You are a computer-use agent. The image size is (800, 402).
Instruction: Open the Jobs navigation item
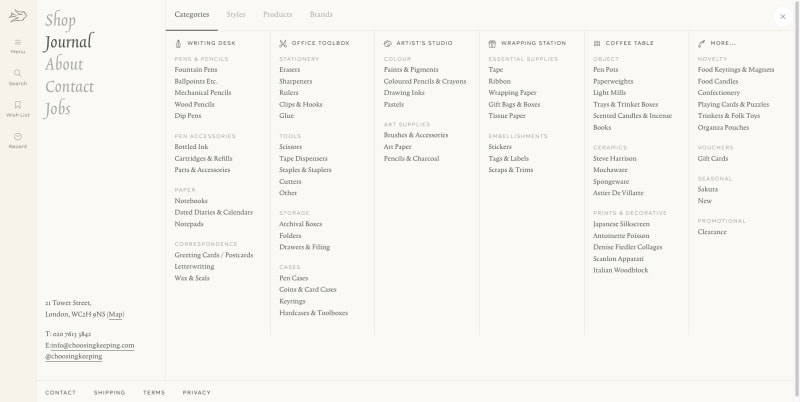(x=58, y=109)
